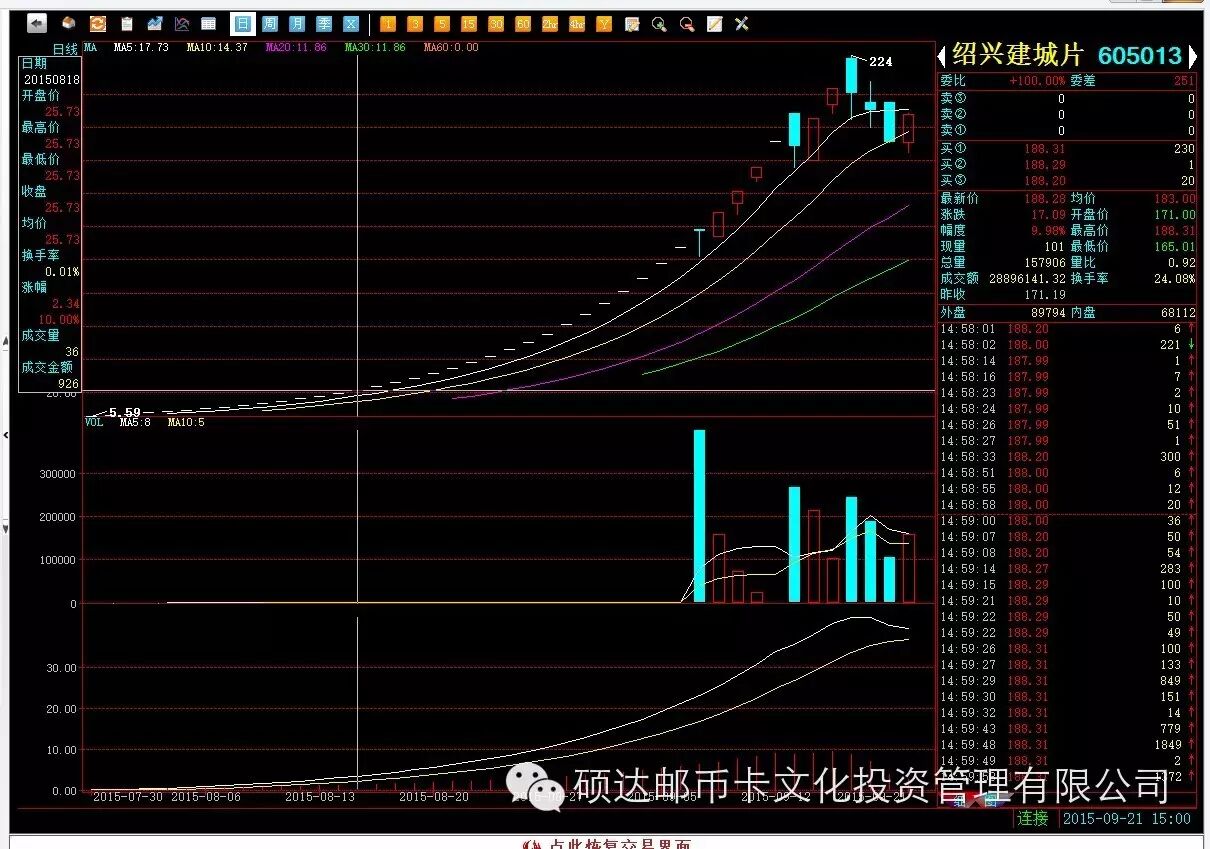Click the stock name 绍兴建城片

[1016, 55]
